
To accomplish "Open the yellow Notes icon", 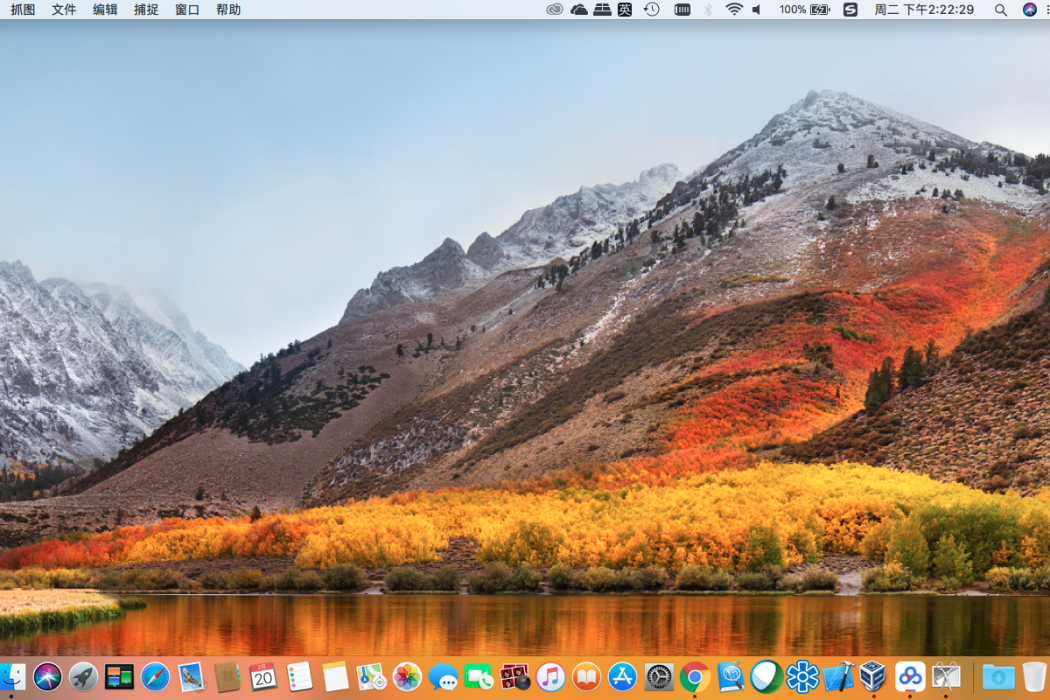I will coord(335,677).
